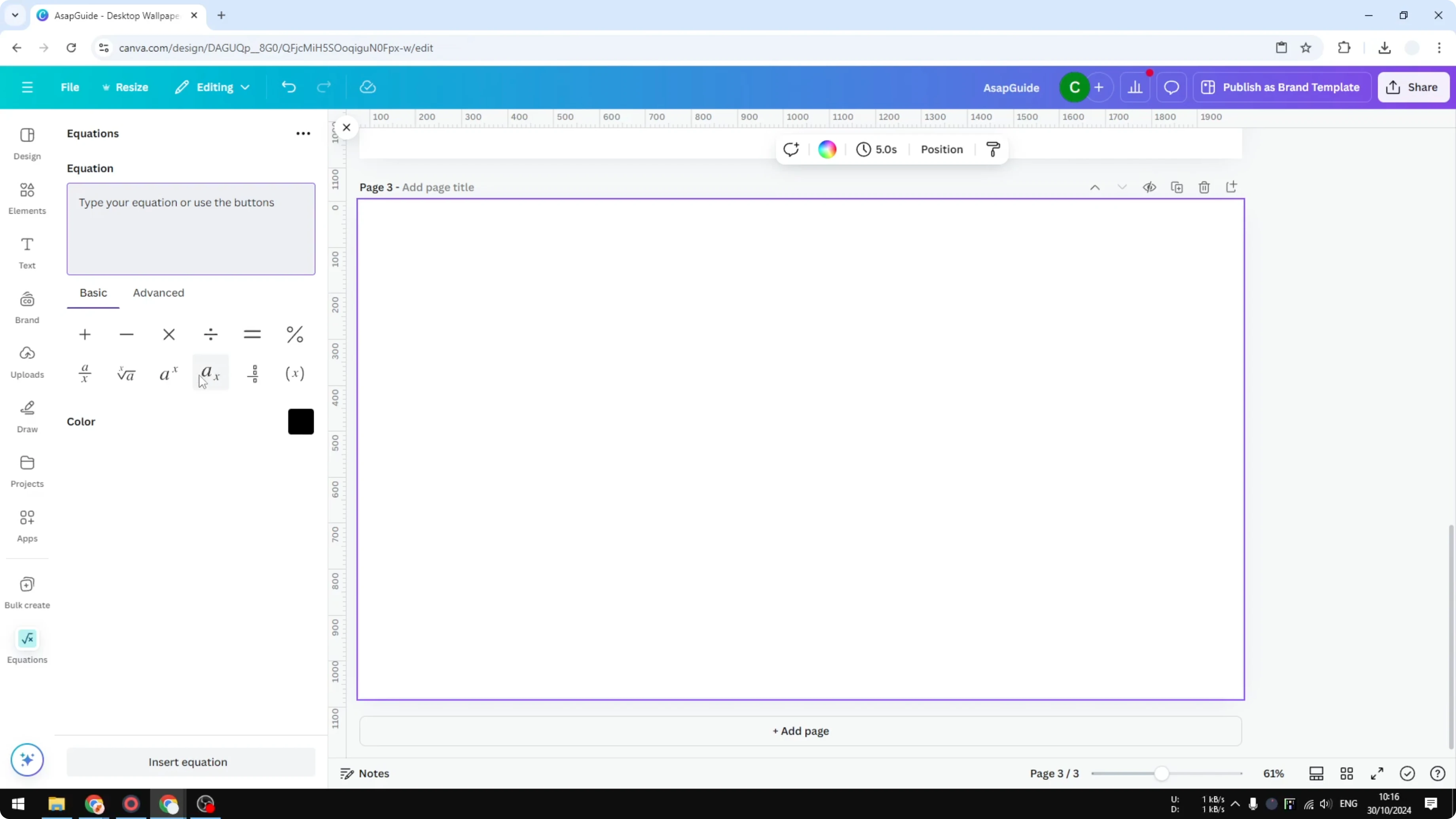Image resolution: width=1456 pixels, height=819 pixels.
Task: Switch to the Uploads panel
Action: pos(27,361)
